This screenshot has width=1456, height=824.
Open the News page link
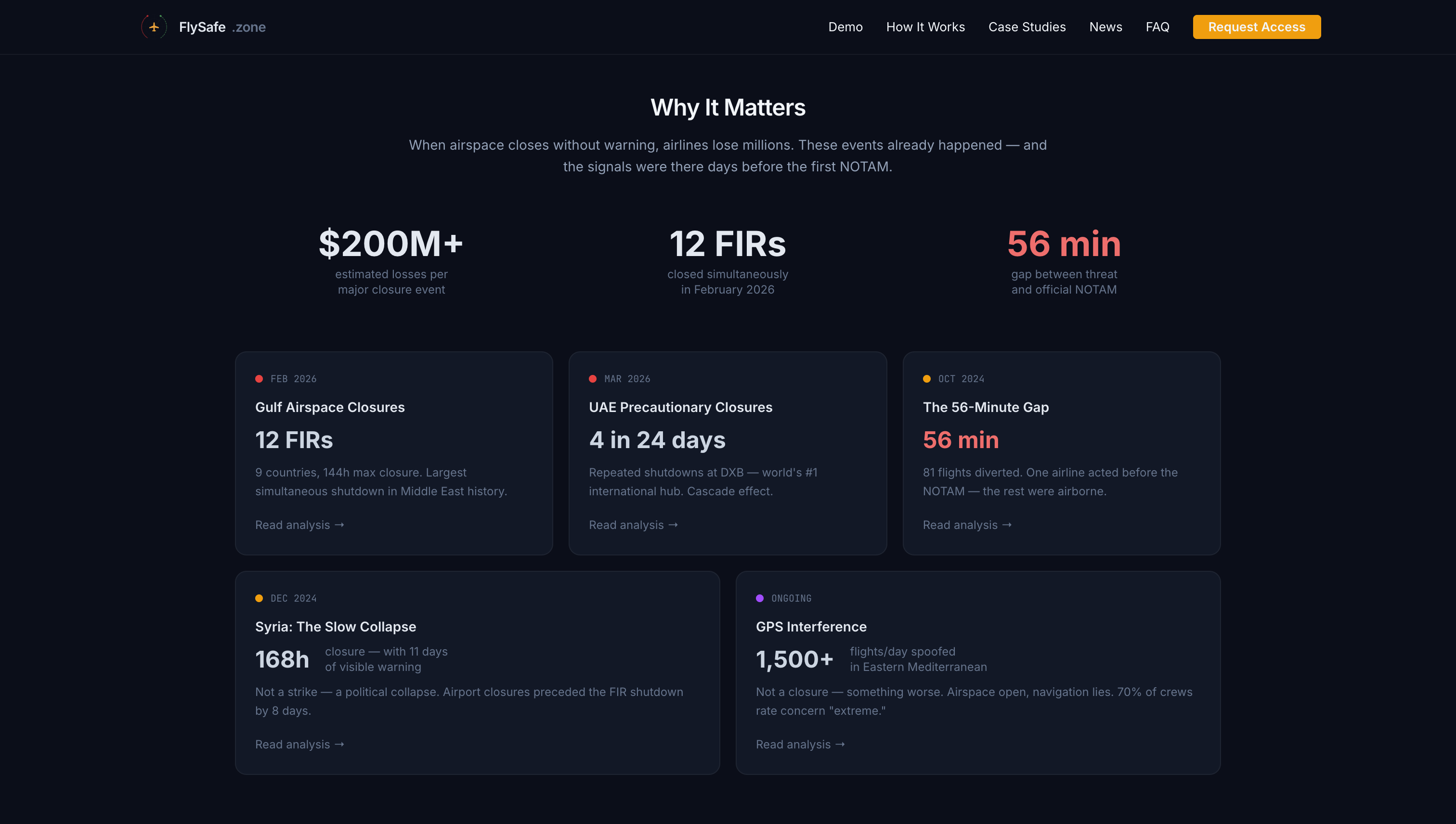[1105, 26]
